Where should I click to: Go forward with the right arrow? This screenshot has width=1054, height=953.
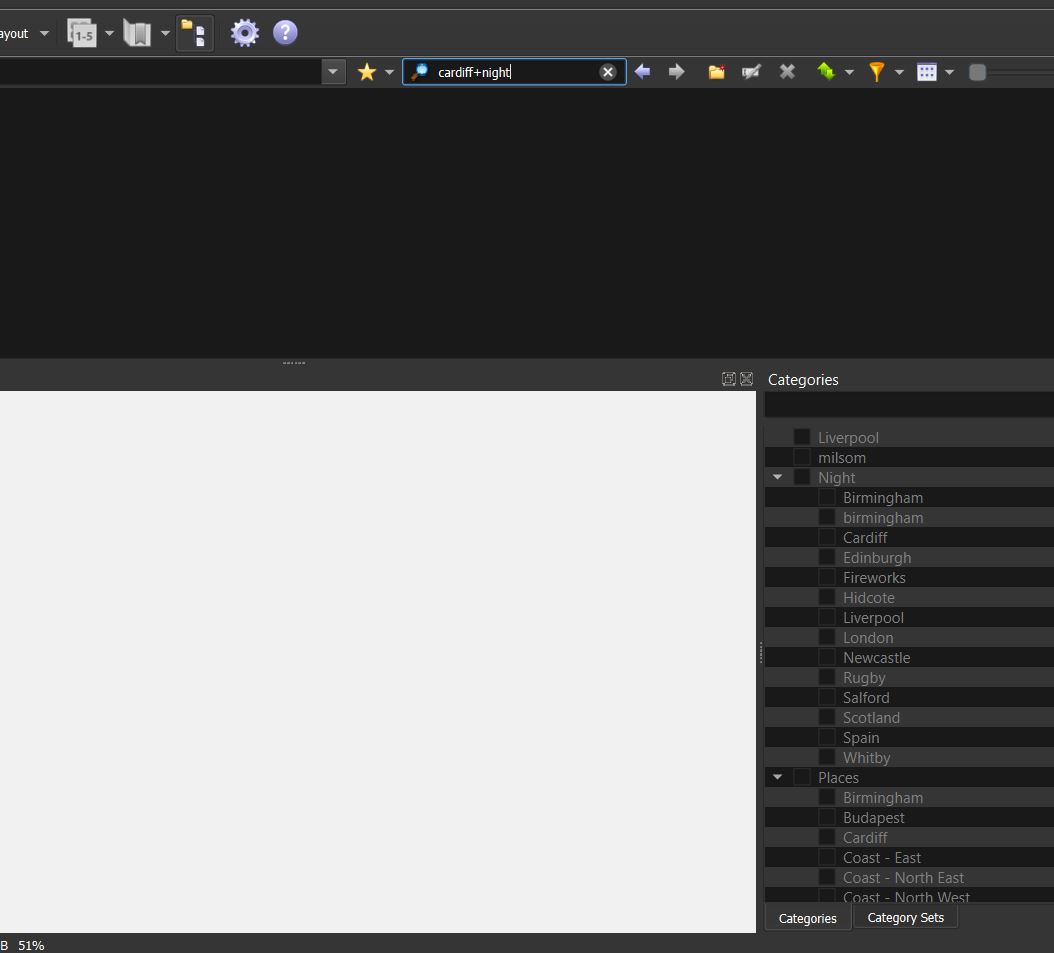[x=677, y=72]
